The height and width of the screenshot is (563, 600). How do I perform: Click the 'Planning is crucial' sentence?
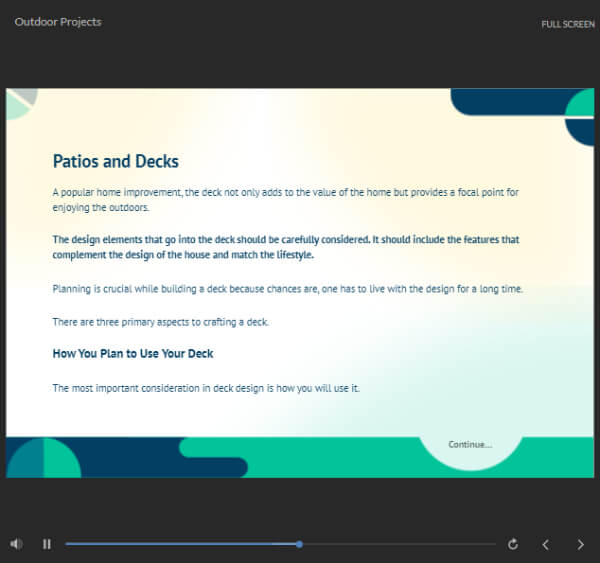click(287, 289)
